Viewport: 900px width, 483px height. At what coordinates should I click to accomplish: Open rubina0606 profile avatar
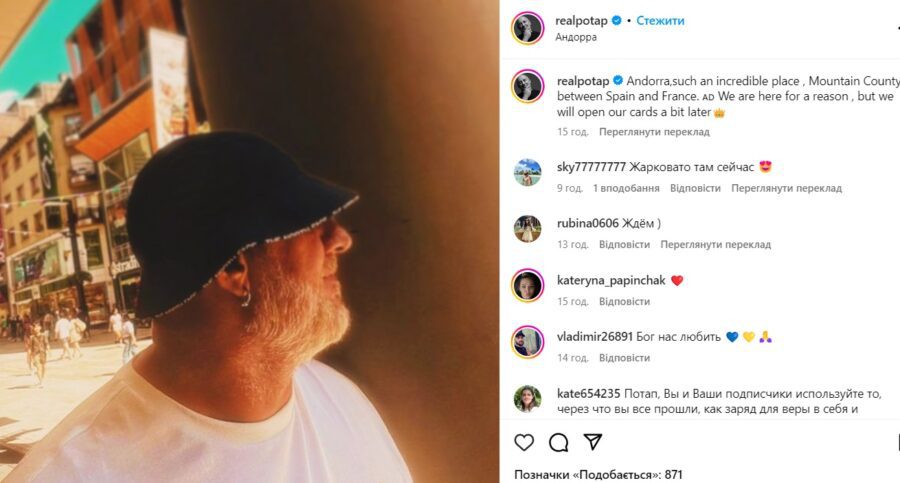(x=527, y=229)
